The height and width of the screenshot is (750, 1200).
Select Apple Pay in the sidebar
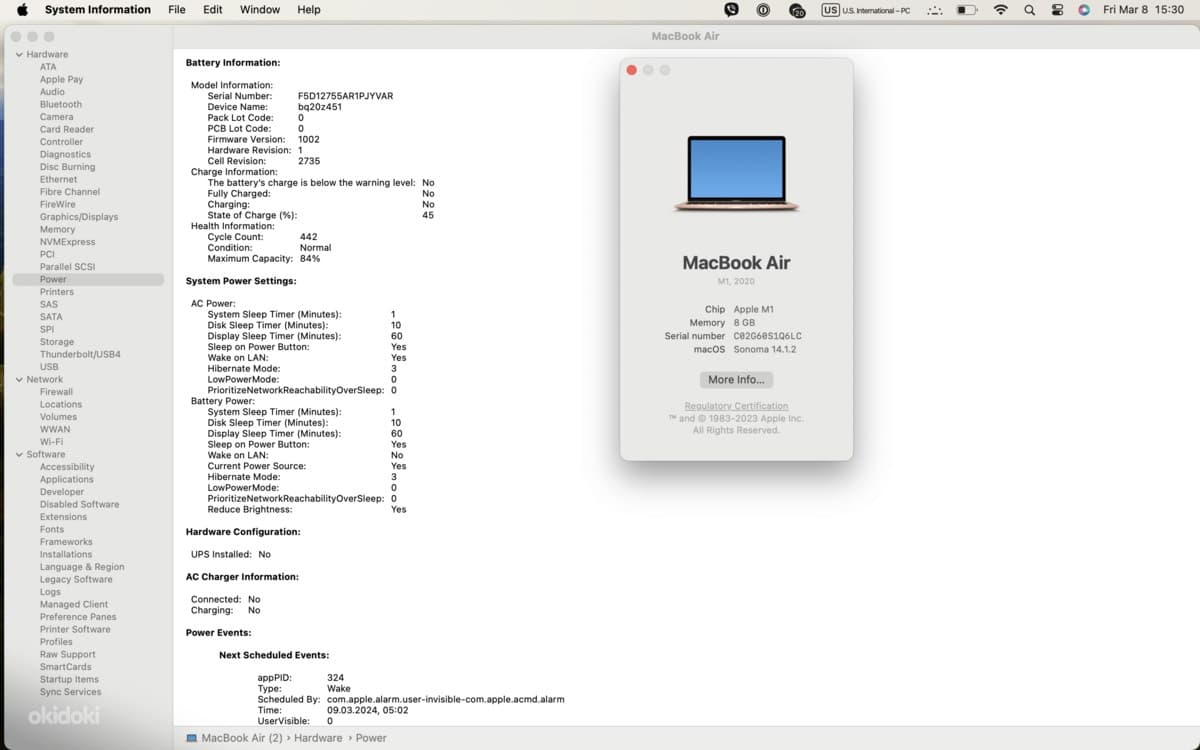61,79
